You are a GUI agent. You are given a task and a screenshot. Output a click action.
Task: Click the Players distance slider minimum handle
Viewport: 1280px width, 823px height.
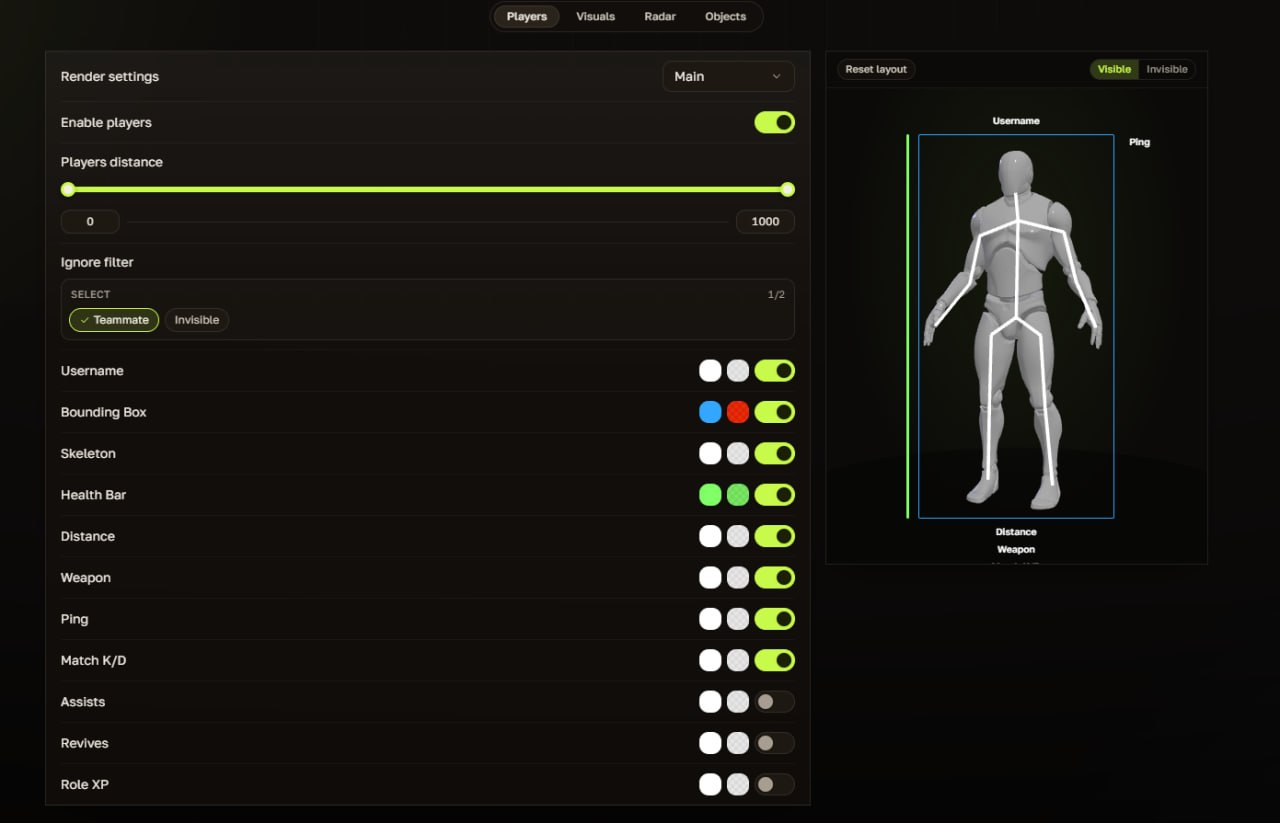tap(68, 190)
